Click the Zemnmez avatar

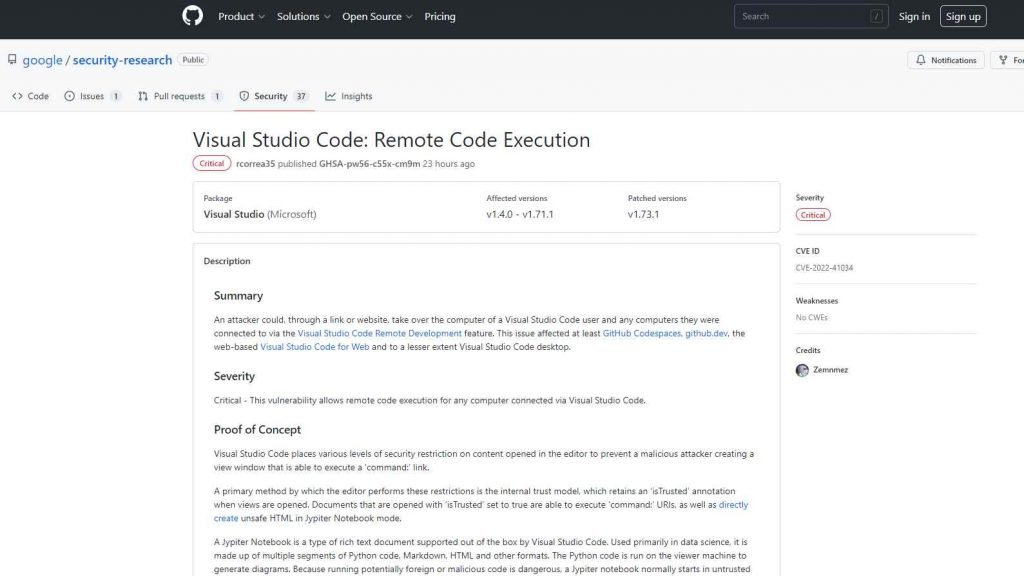802,370
